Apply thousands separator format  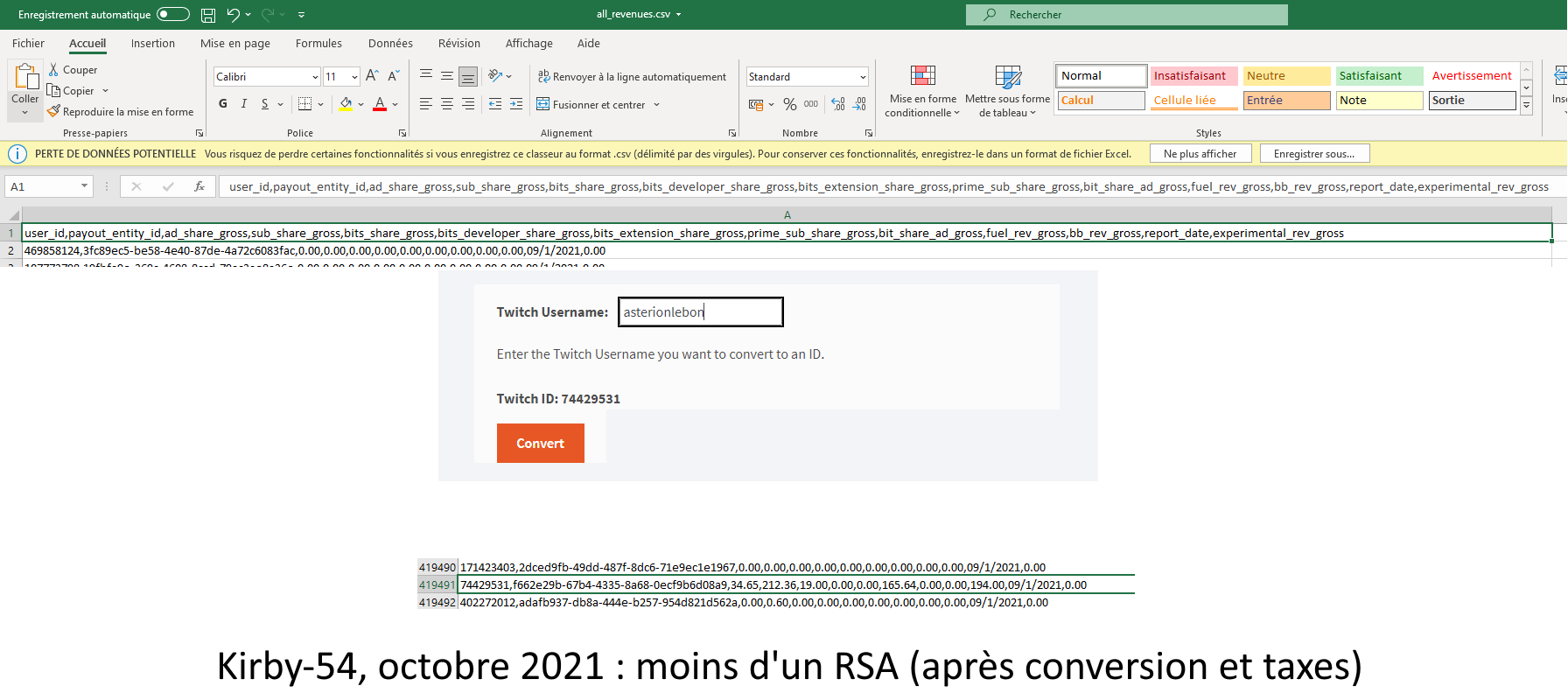[811, 104]
